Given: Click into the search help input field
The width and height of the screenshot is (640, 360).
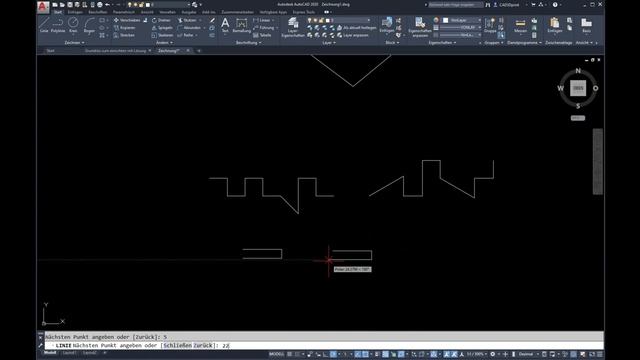Looking at the screenshot, I should point(456,4).
